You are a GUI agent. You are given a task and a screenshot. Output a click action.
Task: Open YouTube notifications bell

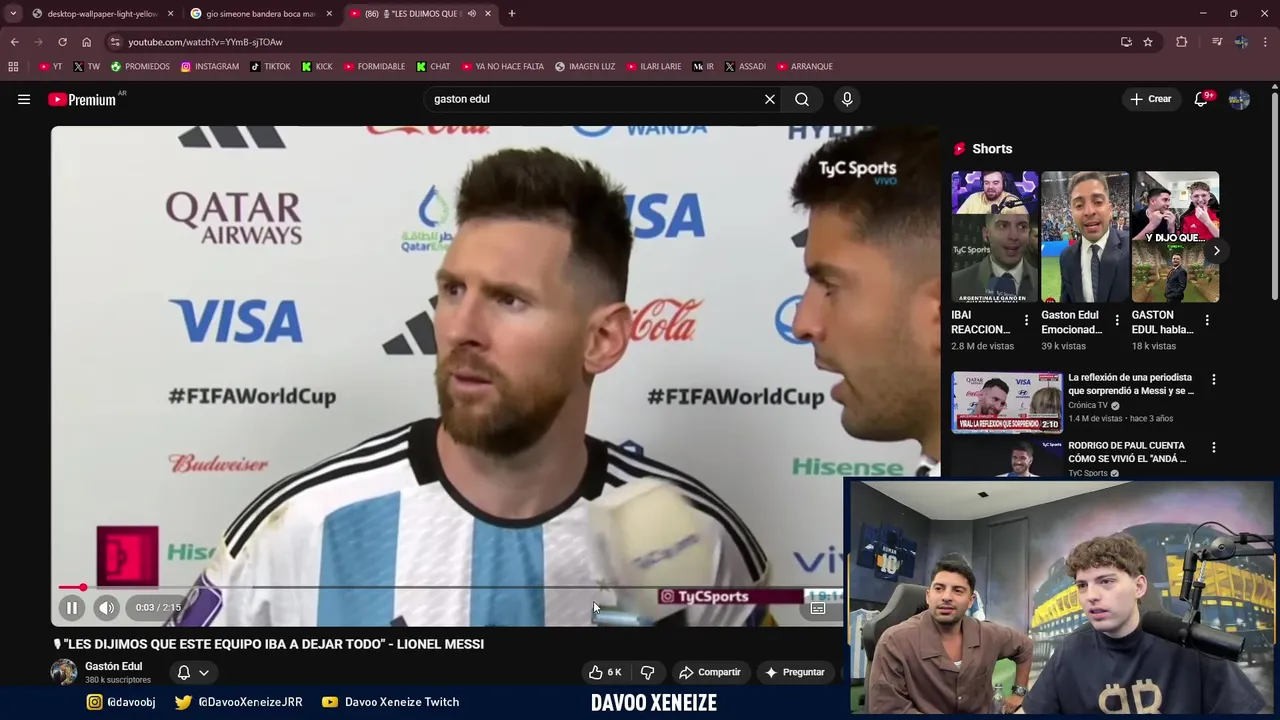(x=1201, y=99)
